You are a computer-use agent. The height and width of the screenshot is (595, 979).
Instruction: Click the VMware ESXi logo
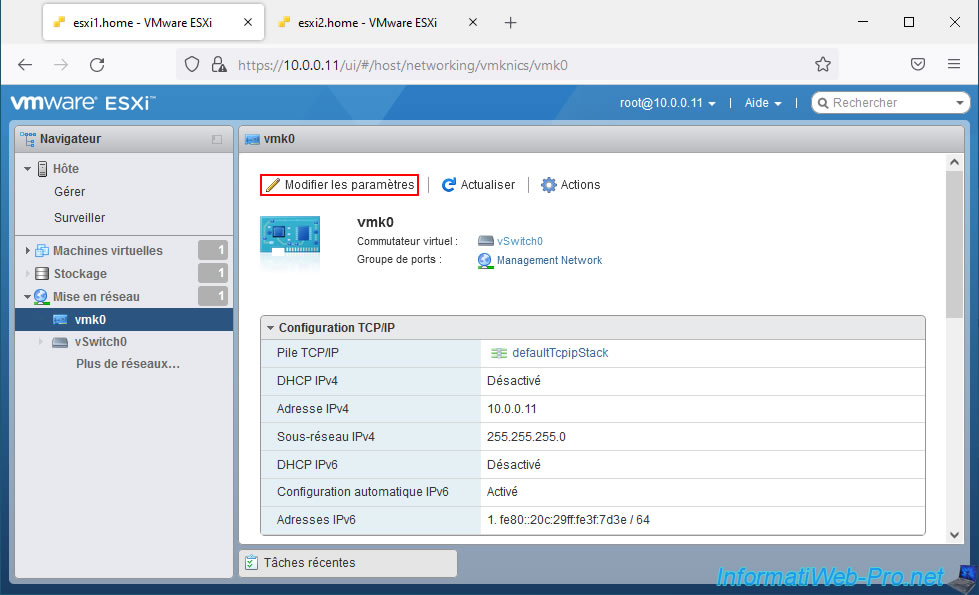click(83, 102)
